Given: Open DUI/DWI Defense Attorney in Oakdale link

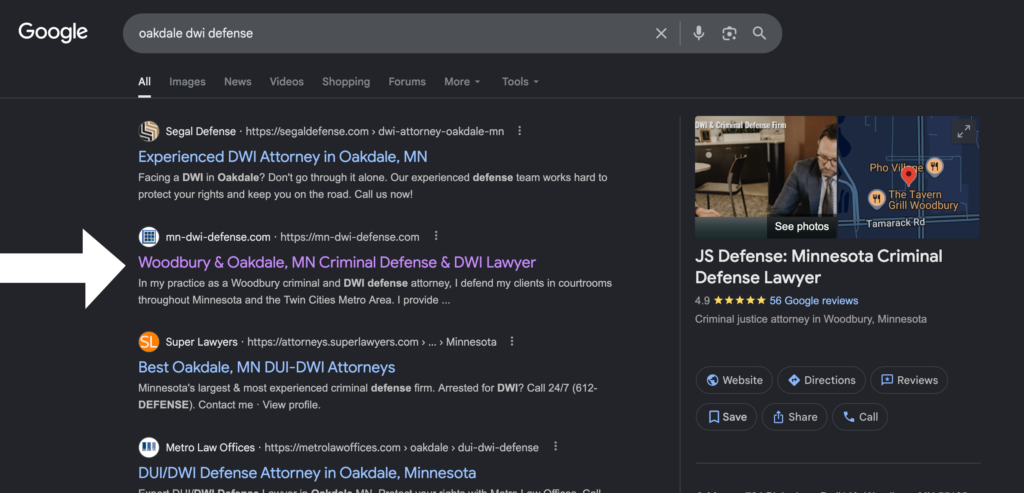Looking at the screenshot, I should (307, 473).
